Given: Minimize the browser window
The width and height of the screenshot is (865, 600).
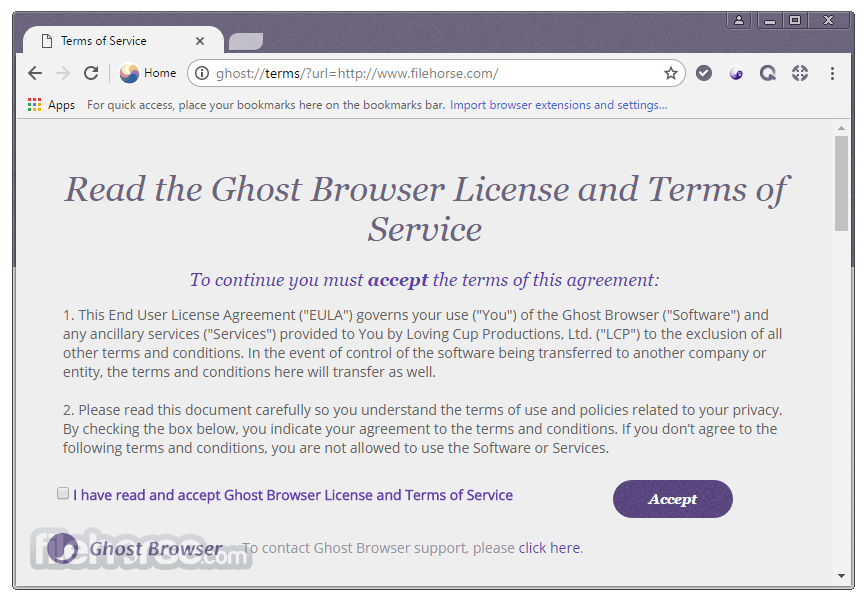Looking at the screenshot, I should [770, 20].
